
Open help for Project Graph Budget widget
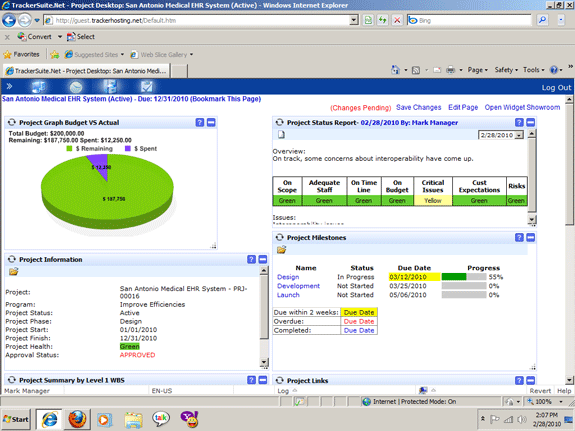(x=199, y=122)
